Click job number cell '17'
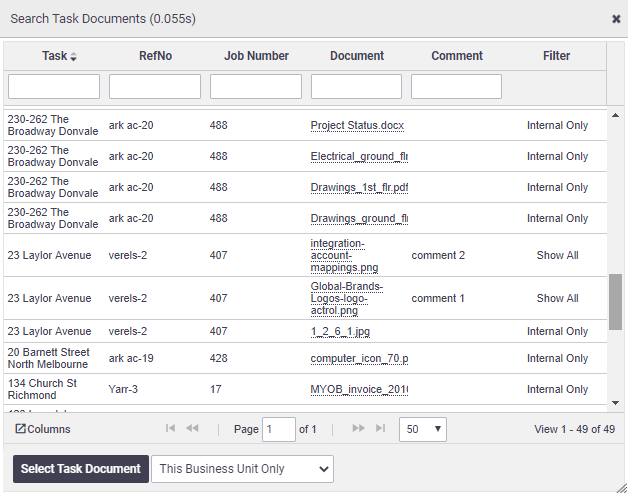The height and width of the screenshot is (496, 628). pyautogui.click(x=215, y=389)
